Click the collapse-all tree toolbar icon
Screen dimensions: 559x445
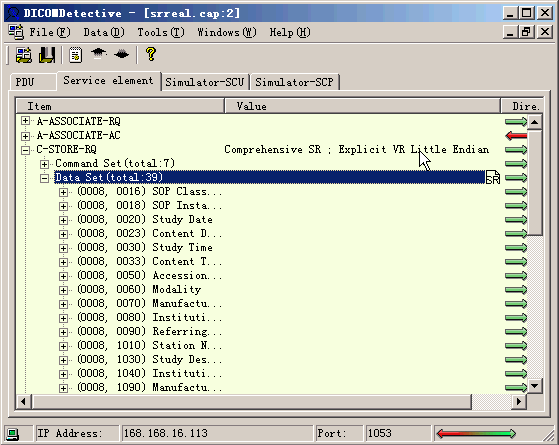click(99, 53)
